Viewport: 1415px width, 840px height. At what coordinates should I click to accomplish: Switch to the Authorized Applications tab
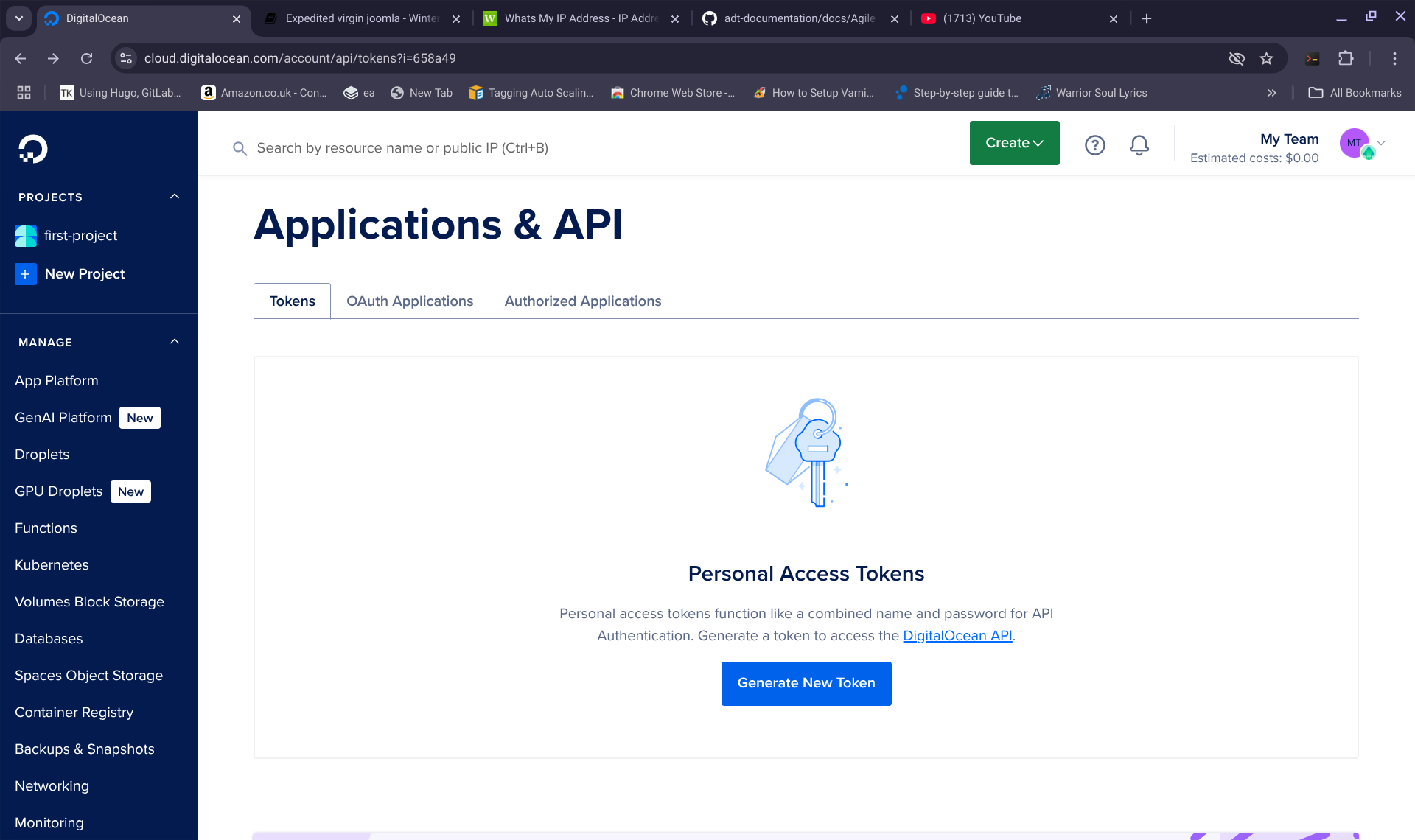point(582,301)
